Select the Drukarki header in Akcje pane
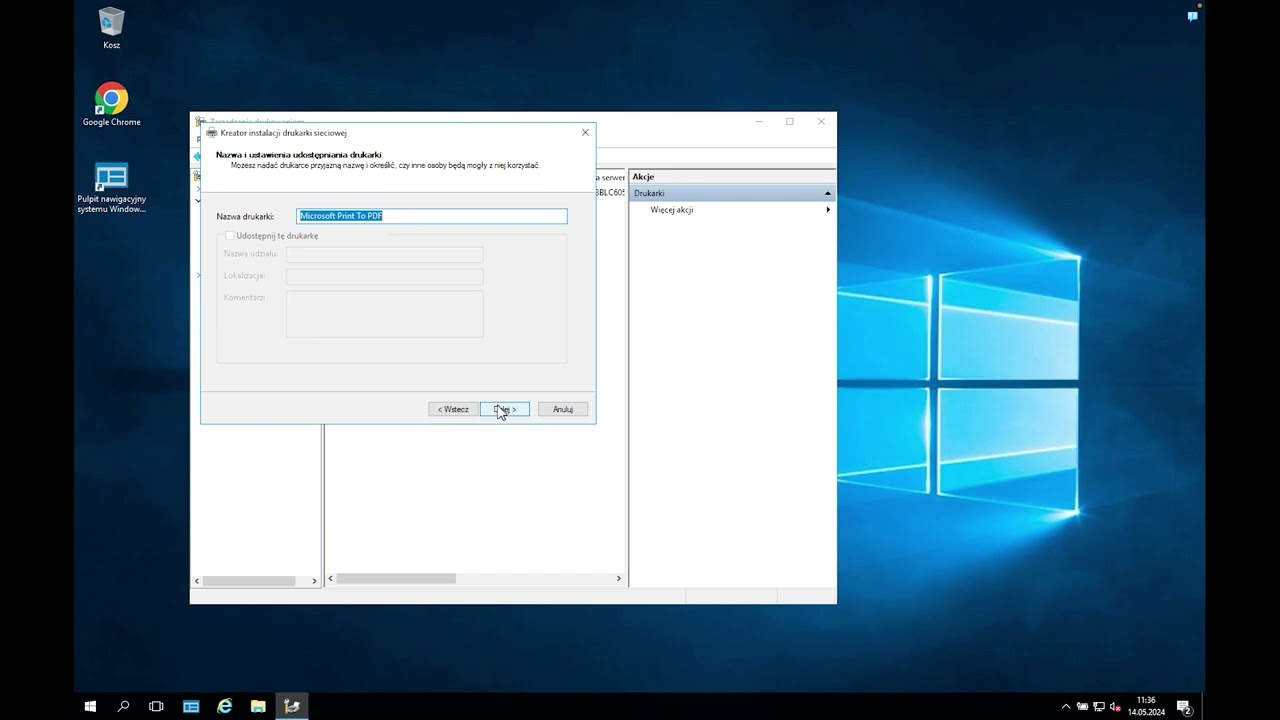1280x720 pixels. (732, 193)
